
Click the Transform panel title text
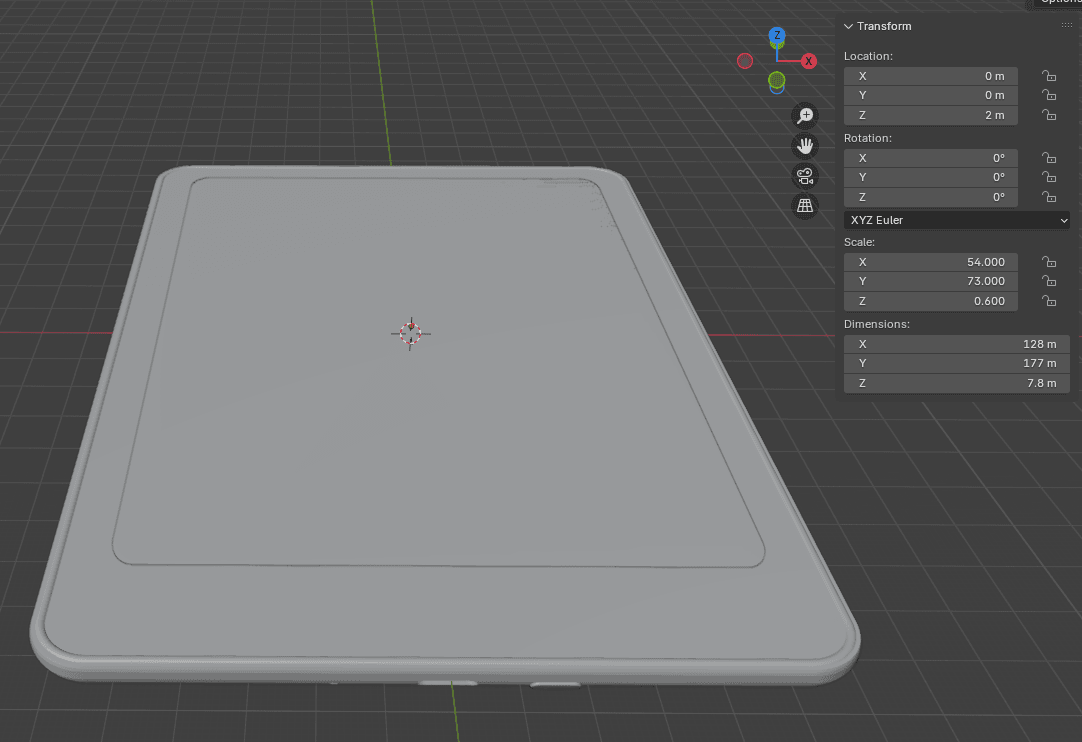coord(884,26)
